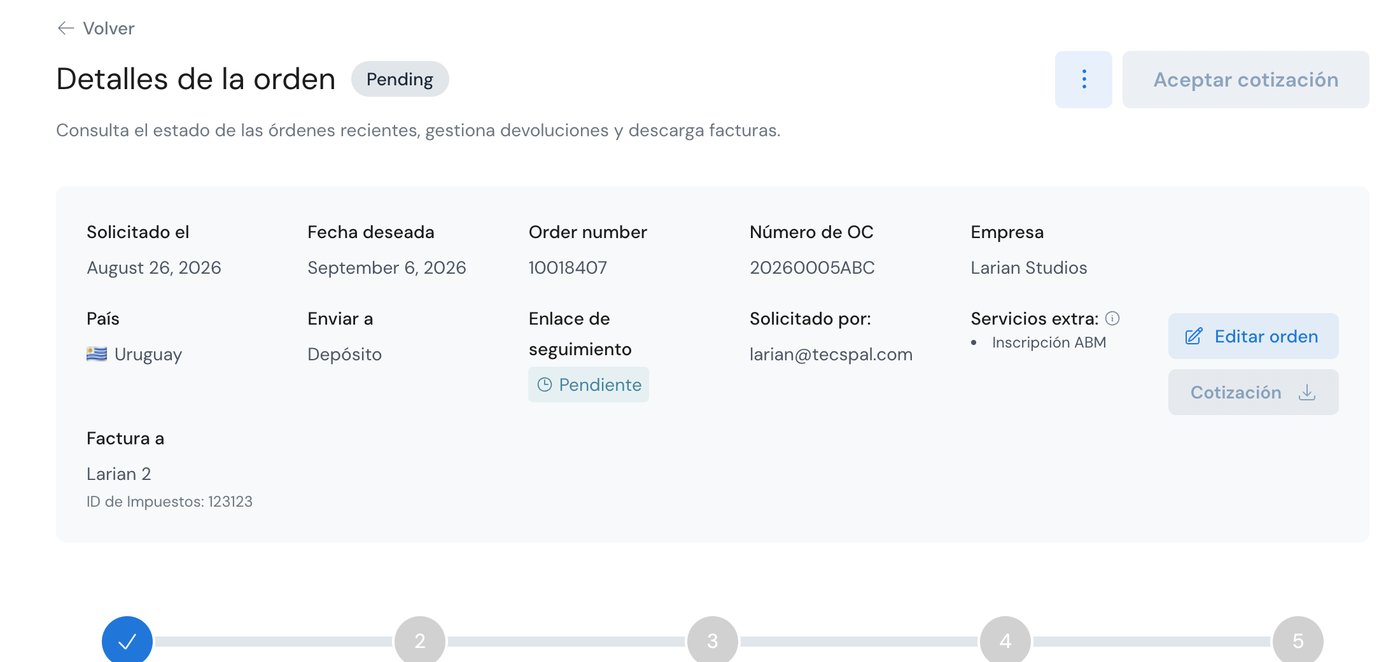Click the info icon beside Servicios extra

tap(1112, 318)
